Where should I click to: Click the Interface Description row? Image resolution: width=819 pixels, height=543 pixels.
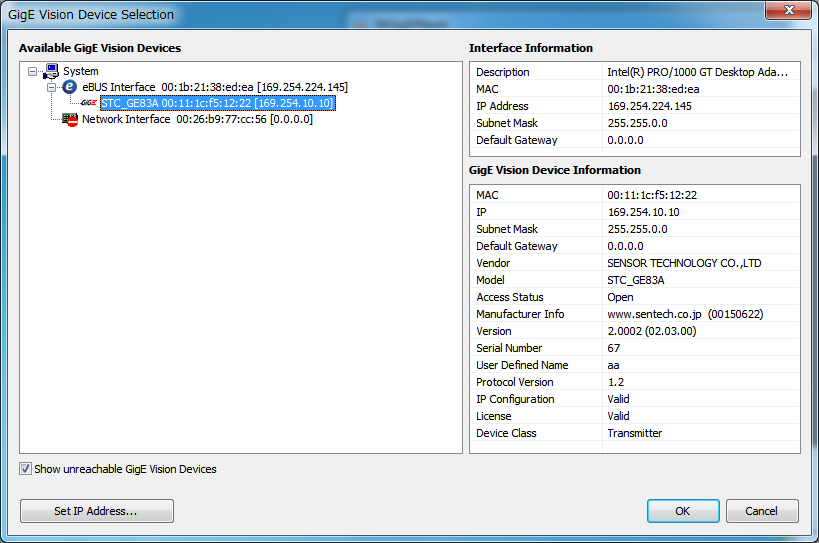coord(634,72)
